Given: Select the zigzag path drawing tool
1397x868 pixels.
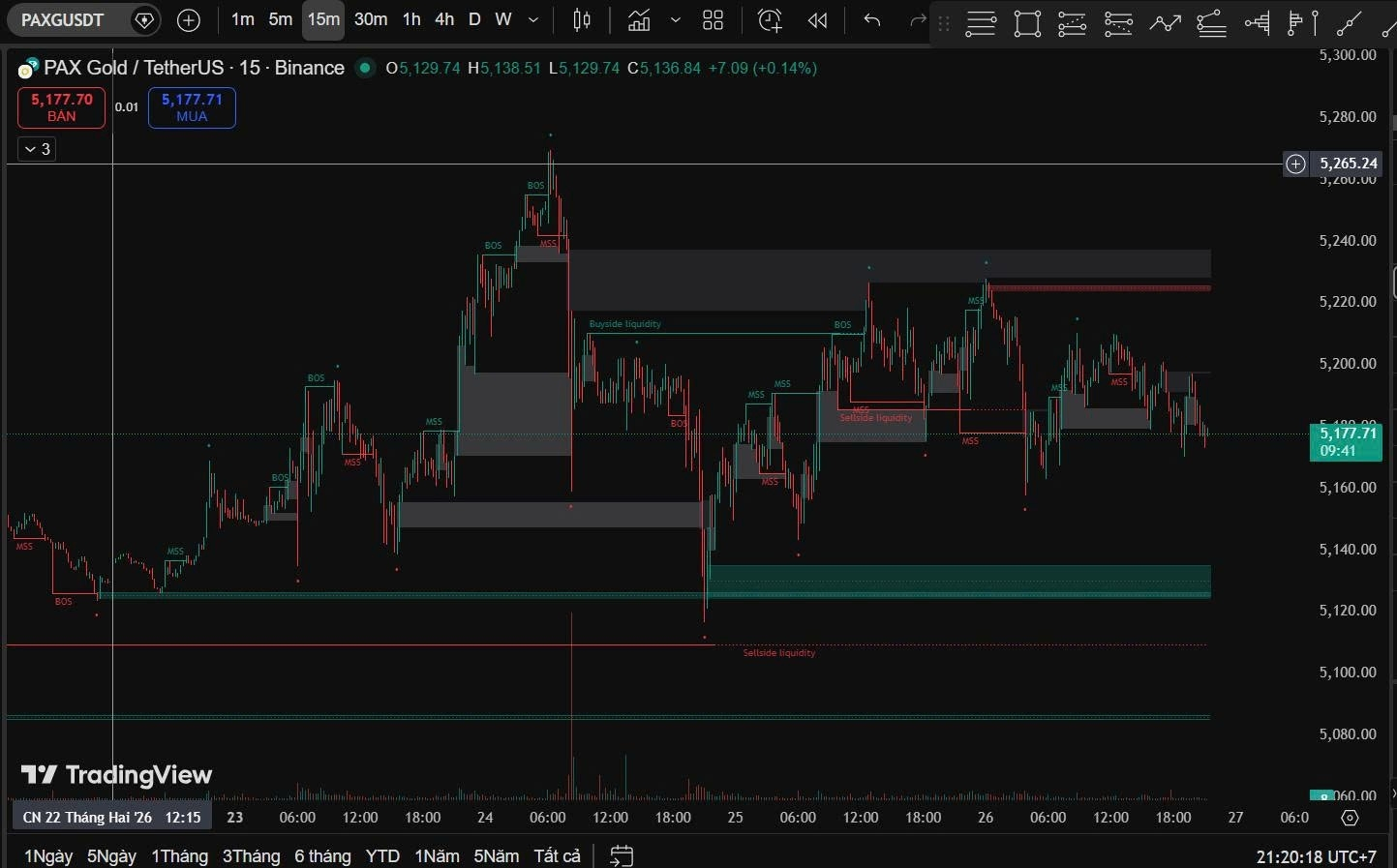Looking at the screenshot, I should [x=1166, y=24].
